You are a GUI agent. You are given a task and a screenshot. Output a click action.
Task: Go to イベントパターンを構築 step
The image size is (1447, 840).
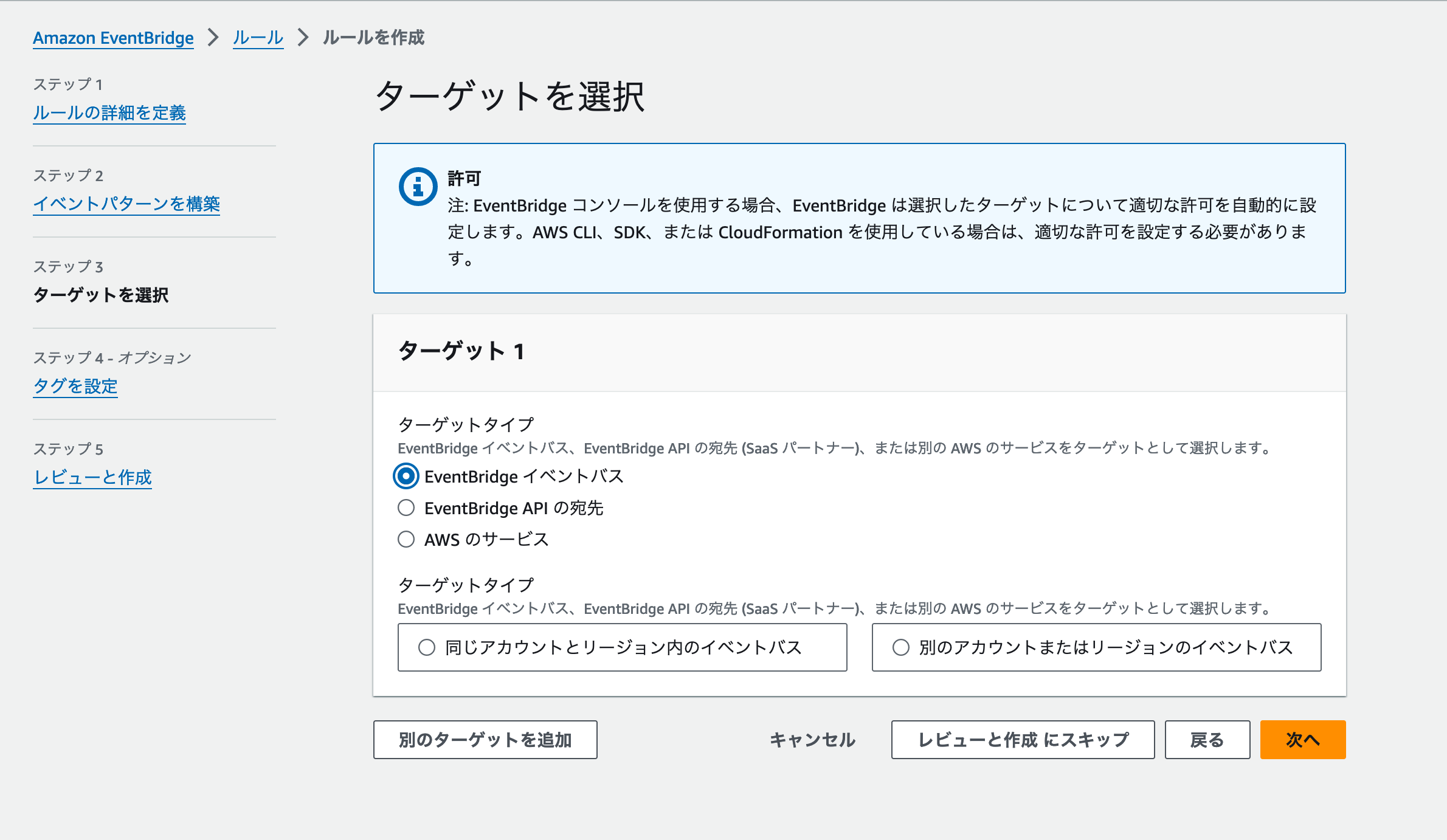coord(127,204)
